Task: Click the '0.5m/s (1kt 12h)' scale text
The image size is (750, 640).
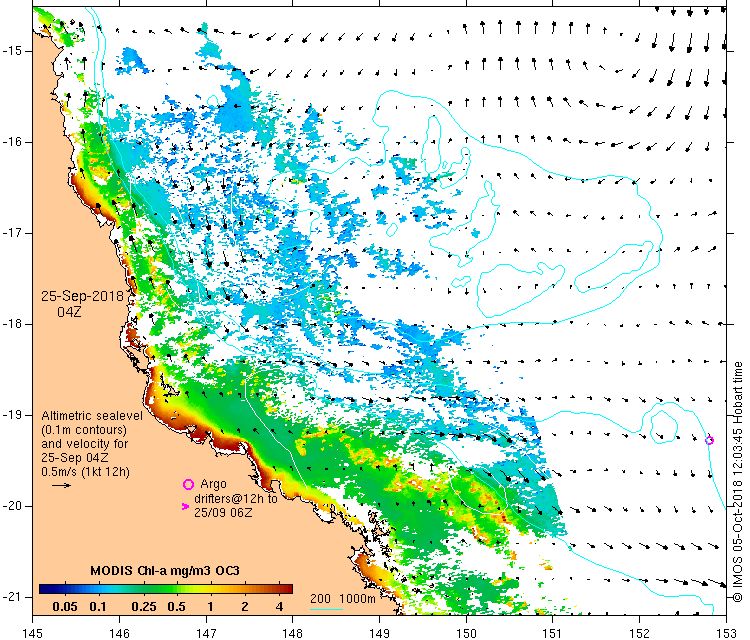Action: [x=86, y=472]
